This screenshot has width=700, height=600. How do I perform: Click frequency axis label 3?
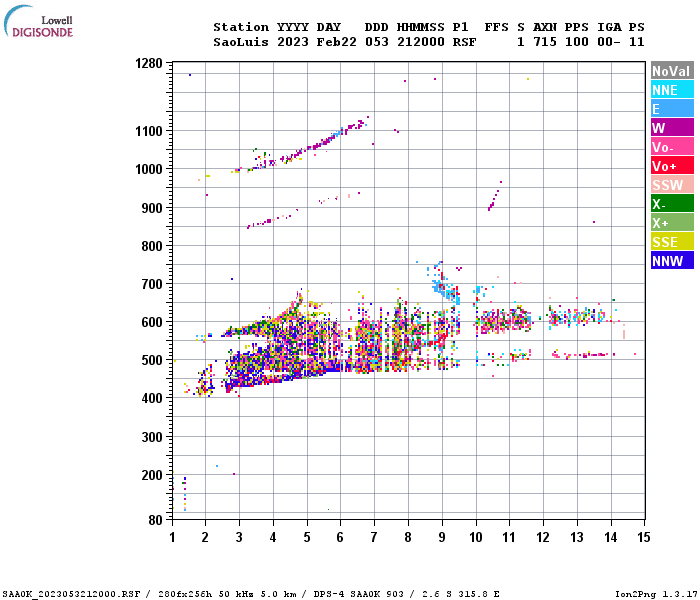tap(239, 537)
